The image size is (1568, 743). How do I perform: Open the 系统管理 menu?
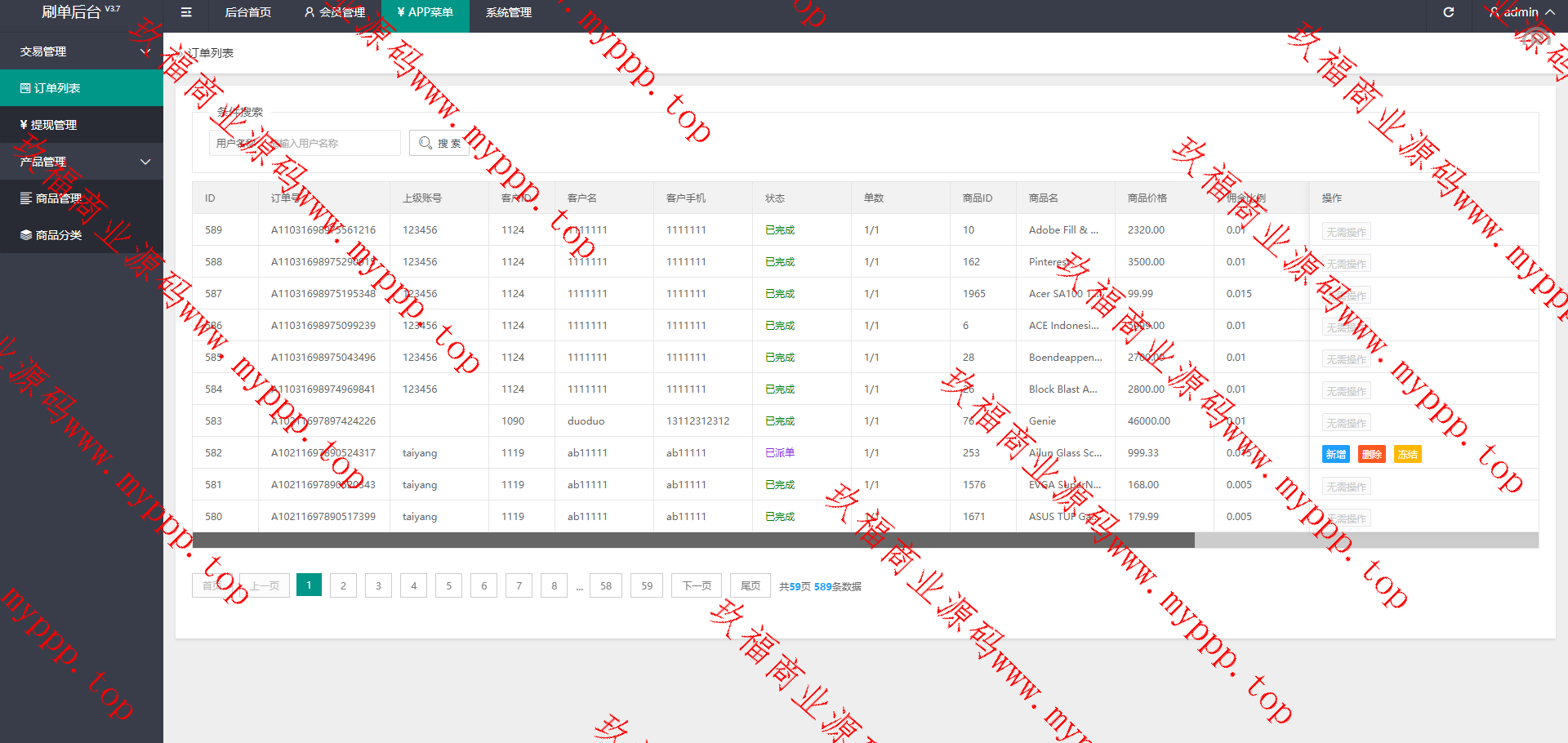point(508,12)
